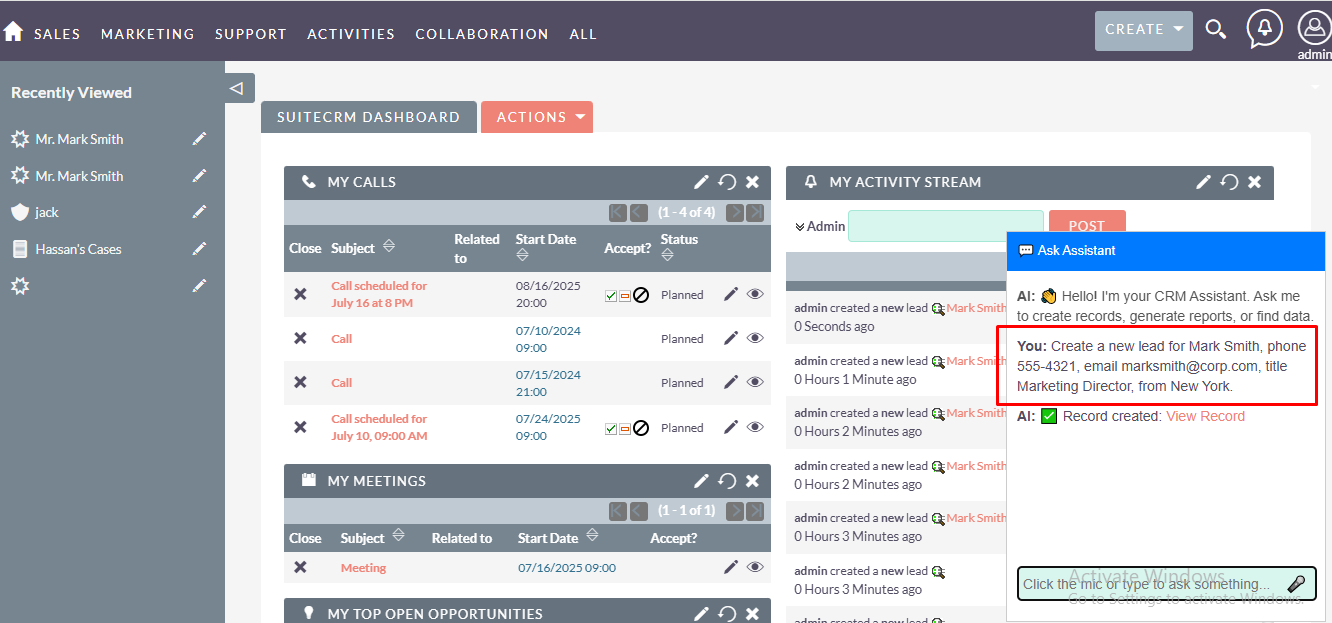
Task: Sort My Calls by Start Date
Action: (x=523, y=256)
